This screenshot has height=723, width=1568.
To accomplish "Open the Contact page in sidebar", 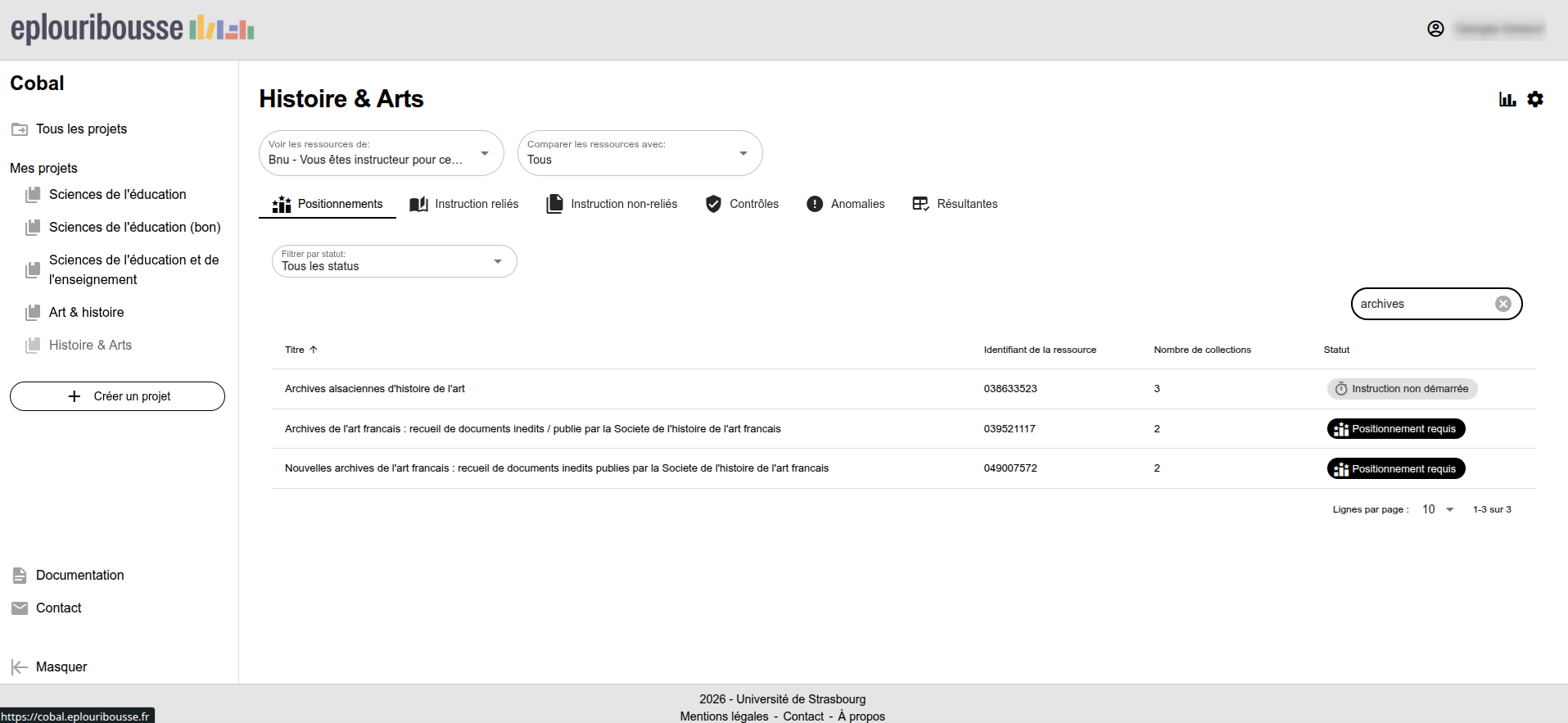I will pyautogui.click(x=58, y=608).
